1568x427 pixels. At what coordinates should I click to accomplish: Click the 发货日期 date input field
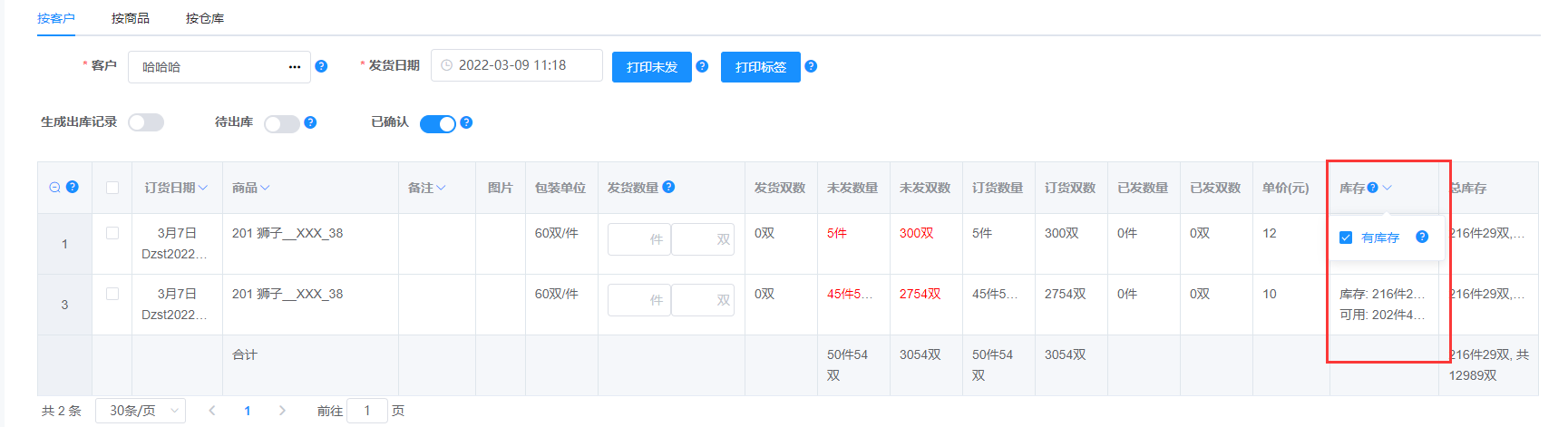[x=517, y=65]
